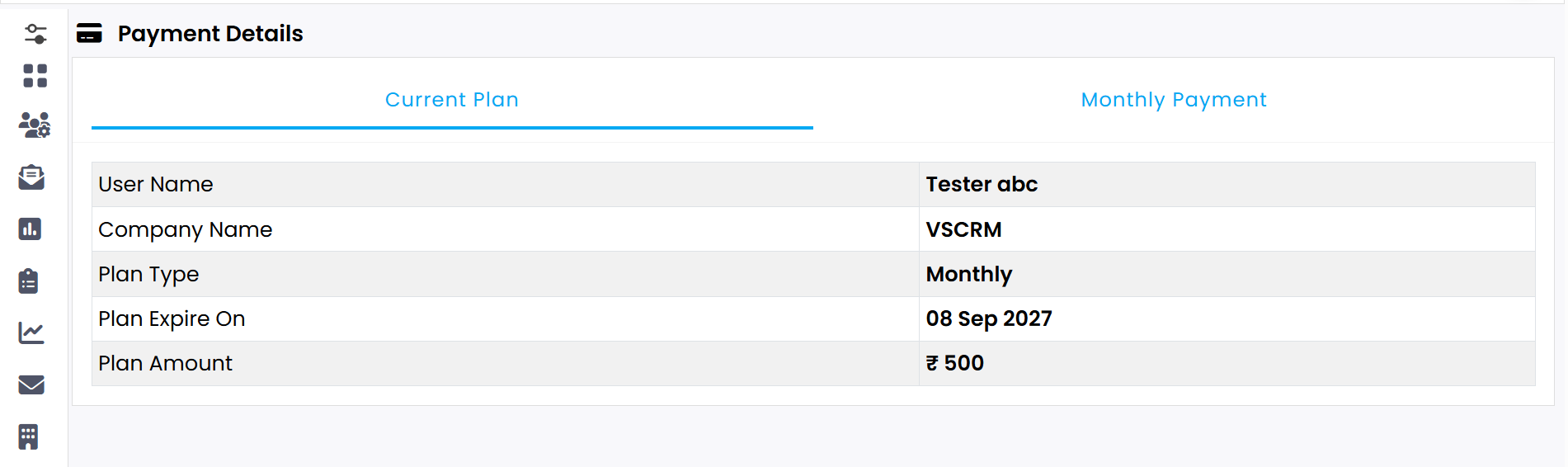This screenshot has width=1568, height=467.
Task: Open the line graph analytics icon
Action: click(x=31, y=333)
